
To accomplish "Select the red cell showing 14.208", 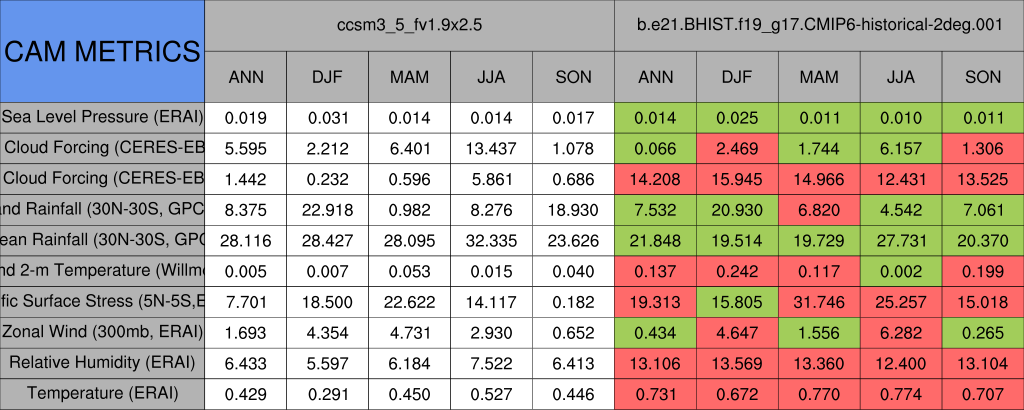I will point(655,179).
